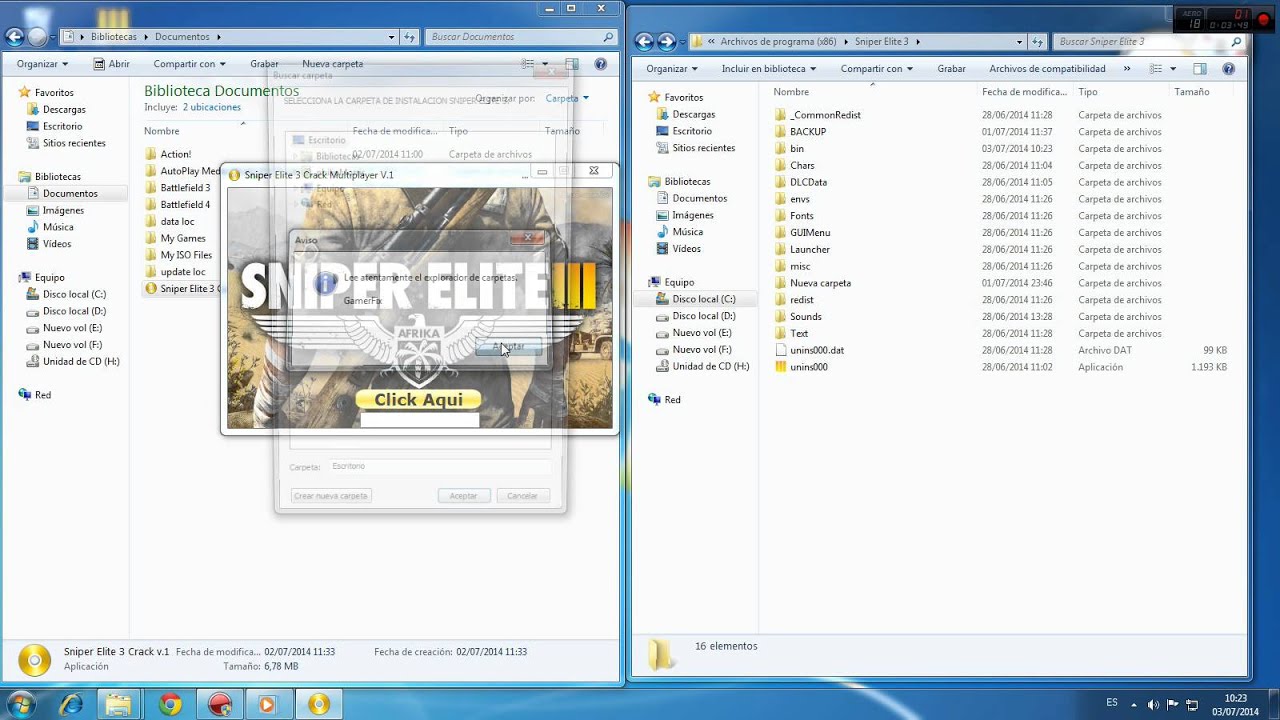This screenshot has height=720, width=1280.
Task: Select the unins000.dat file
Action: click(x=816, y=350)
